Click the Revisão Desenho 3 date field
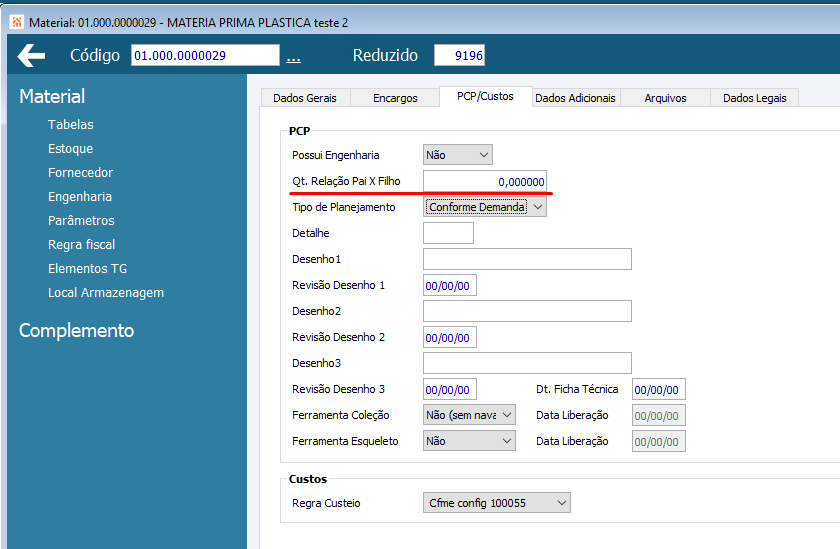The image size is (840, 549). tap(449, 389)
